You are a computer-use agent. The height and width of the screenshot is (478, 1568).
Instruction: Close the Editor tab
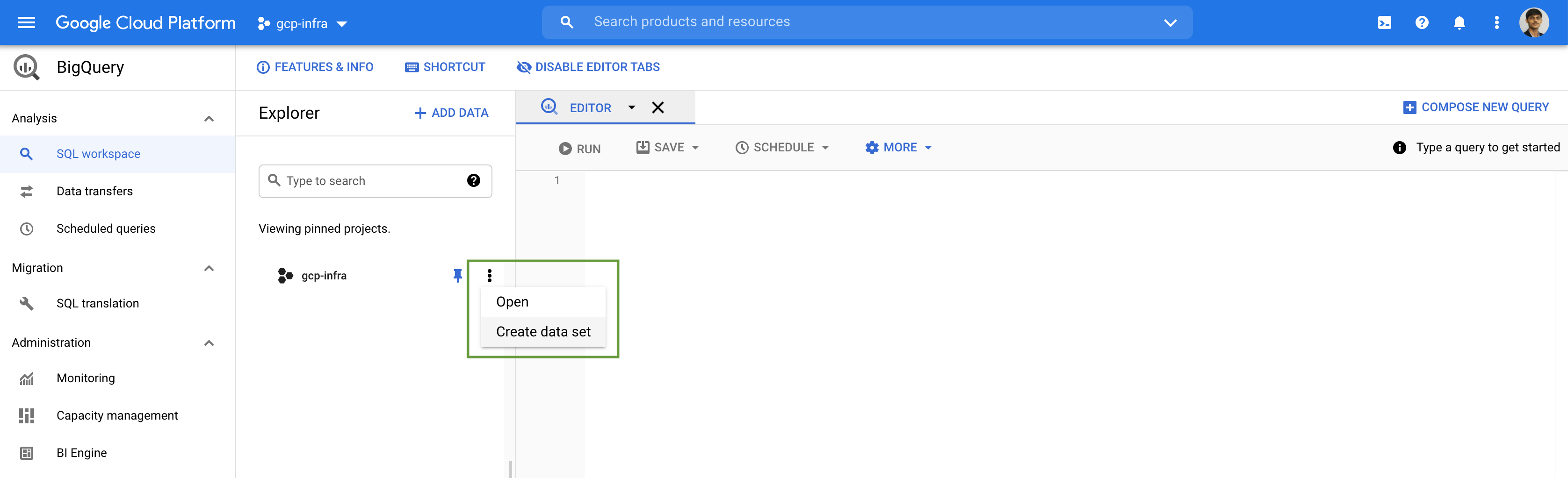point(658,107)
